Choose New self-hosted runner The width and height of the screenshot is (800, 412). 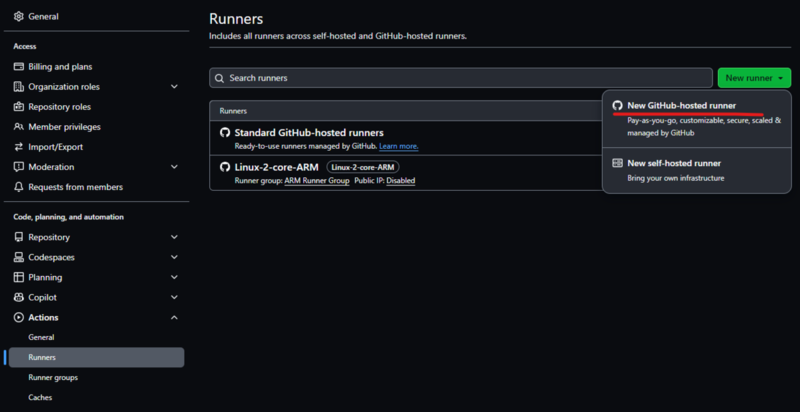[696, 170]
